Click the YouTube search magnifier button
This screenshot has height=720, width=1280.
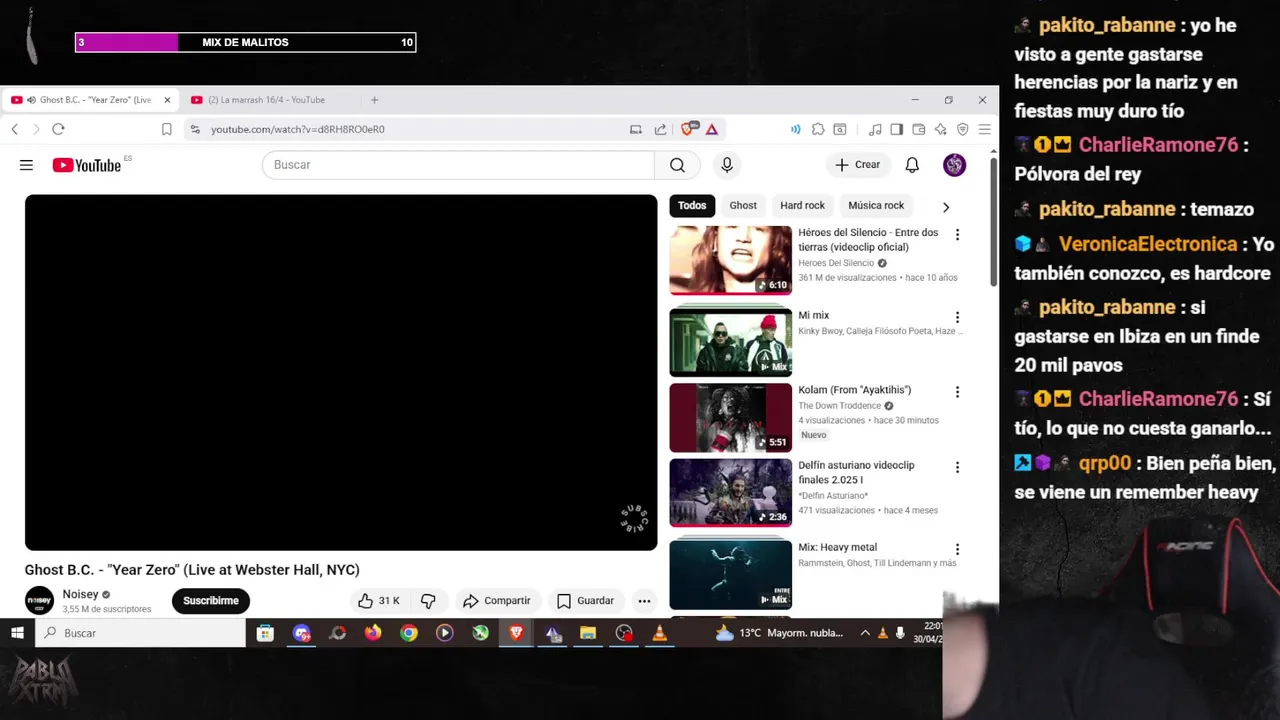point(677,165)
